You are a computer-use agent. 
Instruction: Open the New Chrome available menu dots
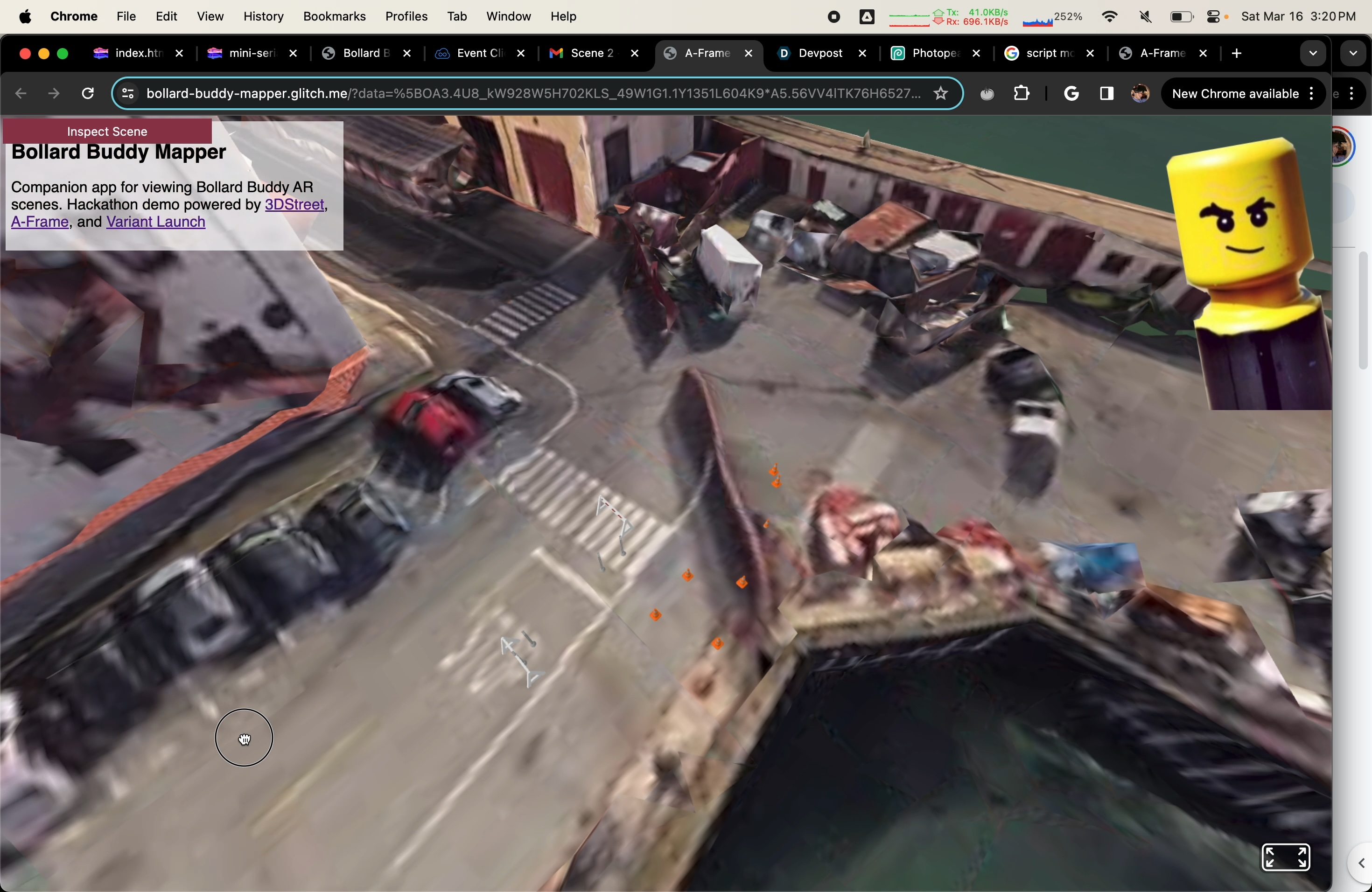point(1311,93)
